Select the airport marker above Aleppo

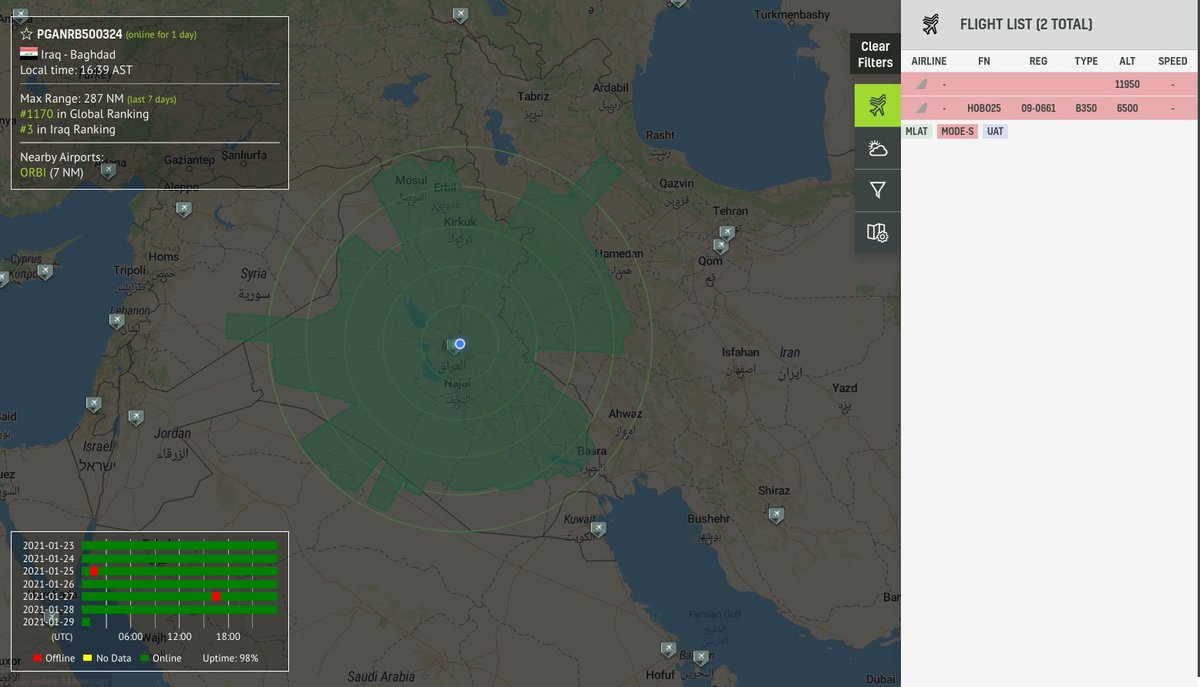click(x=183, y=208)
